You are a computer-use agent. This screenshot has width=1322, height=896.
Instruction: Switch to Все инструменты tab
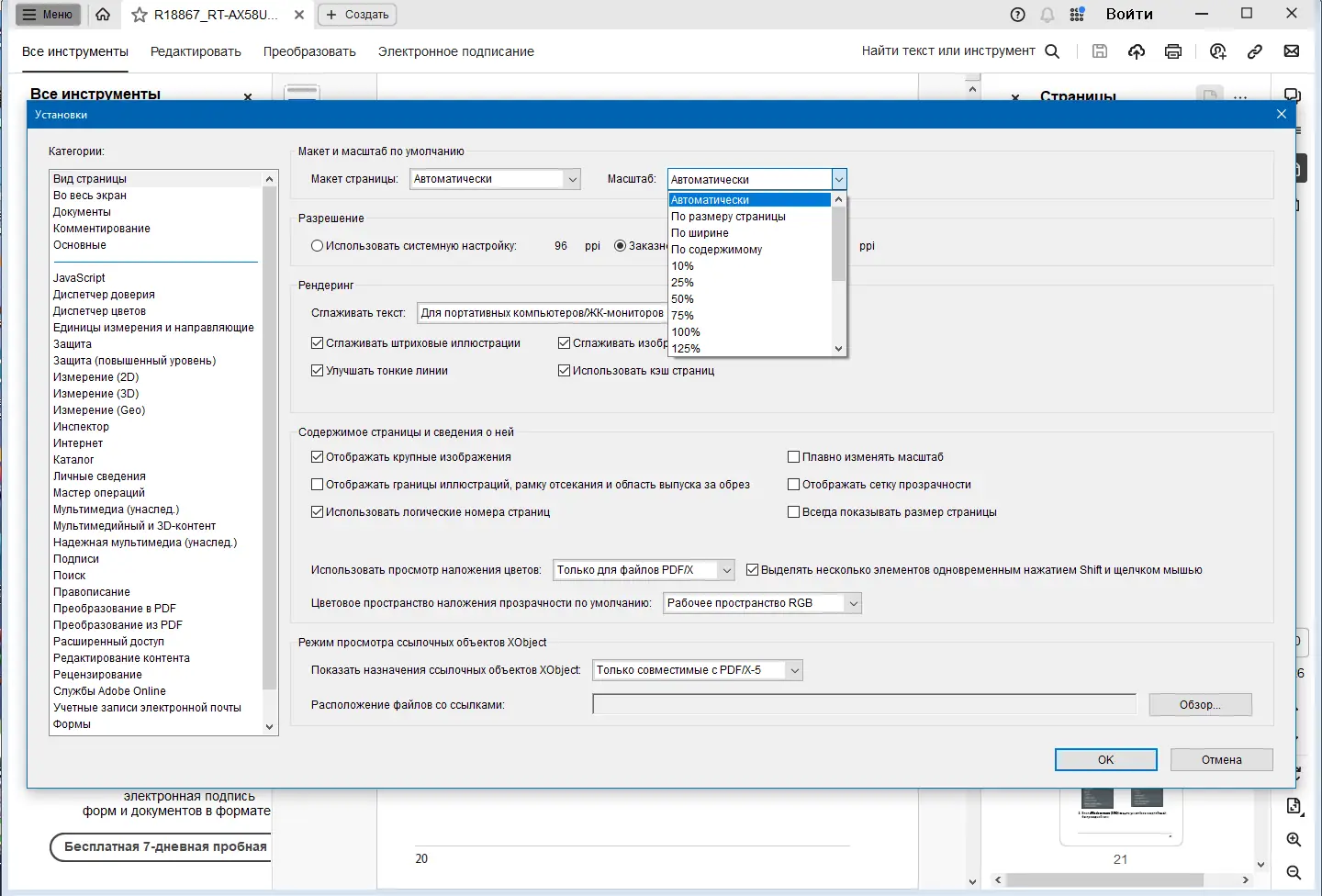pyautogui.click(x=75, y=51)
